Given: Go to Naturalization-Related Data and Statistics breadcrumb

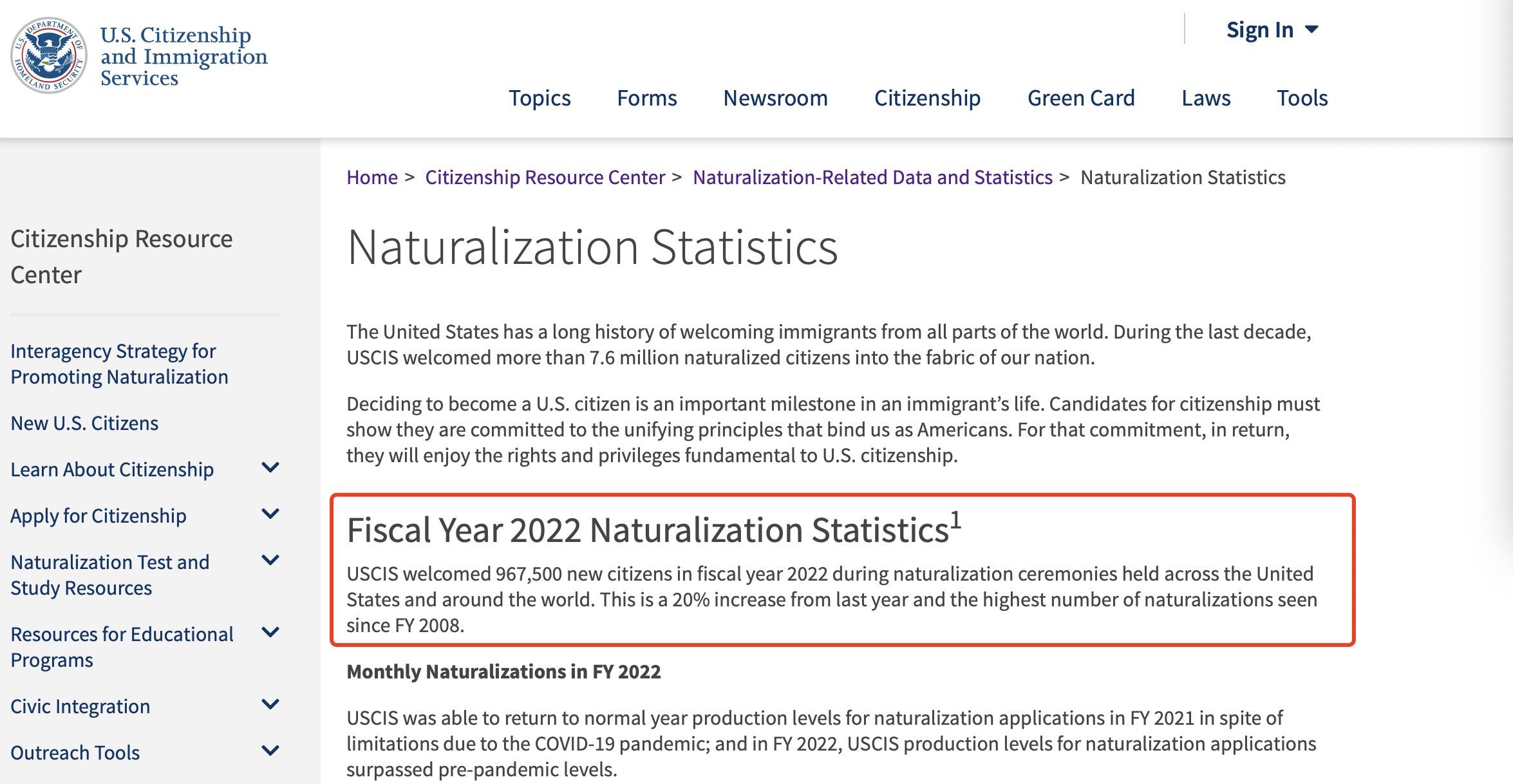Looking at the screenshot, I should coord(872,177).
